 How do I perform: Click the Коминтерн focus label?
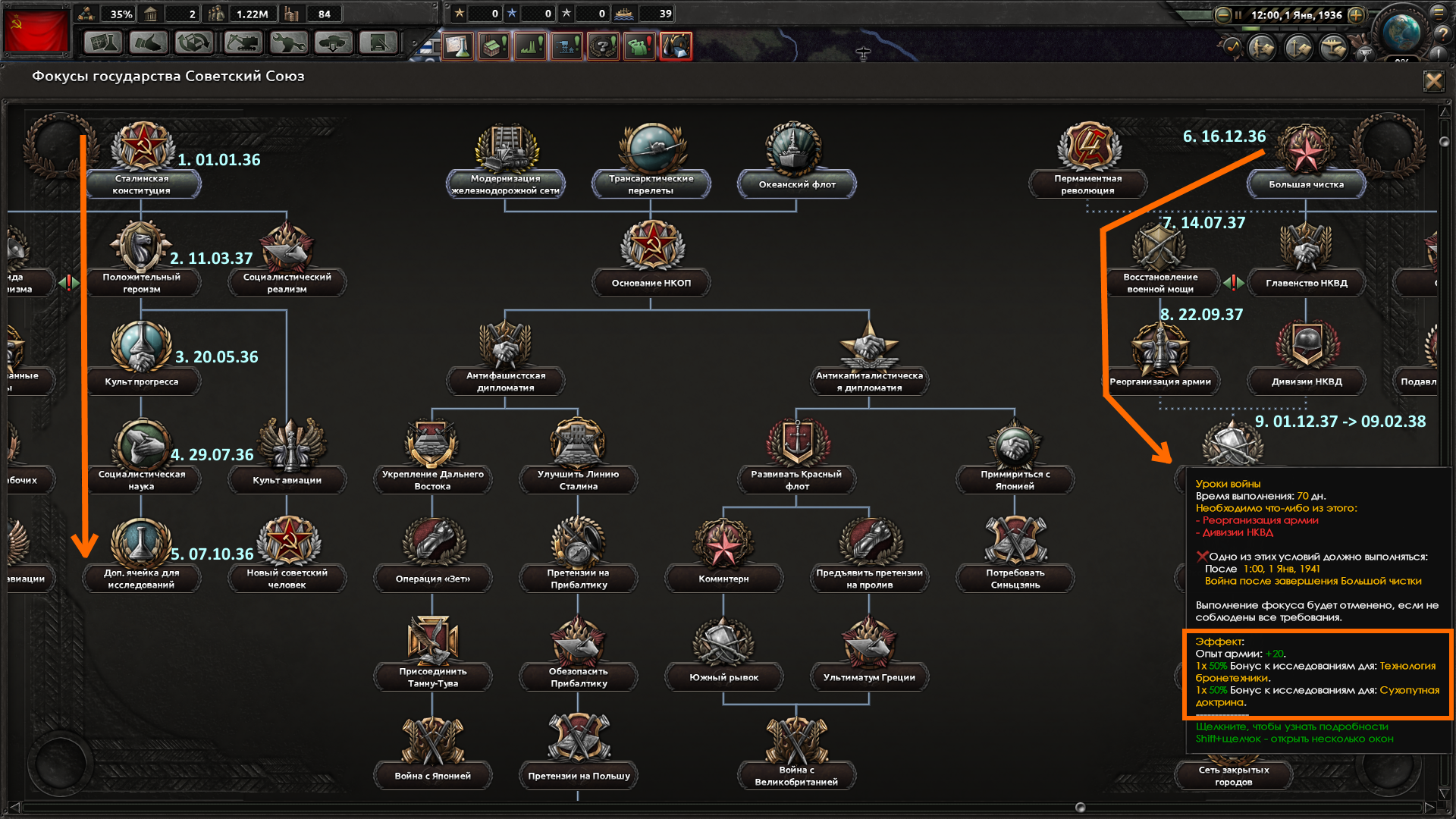(723, 579)
